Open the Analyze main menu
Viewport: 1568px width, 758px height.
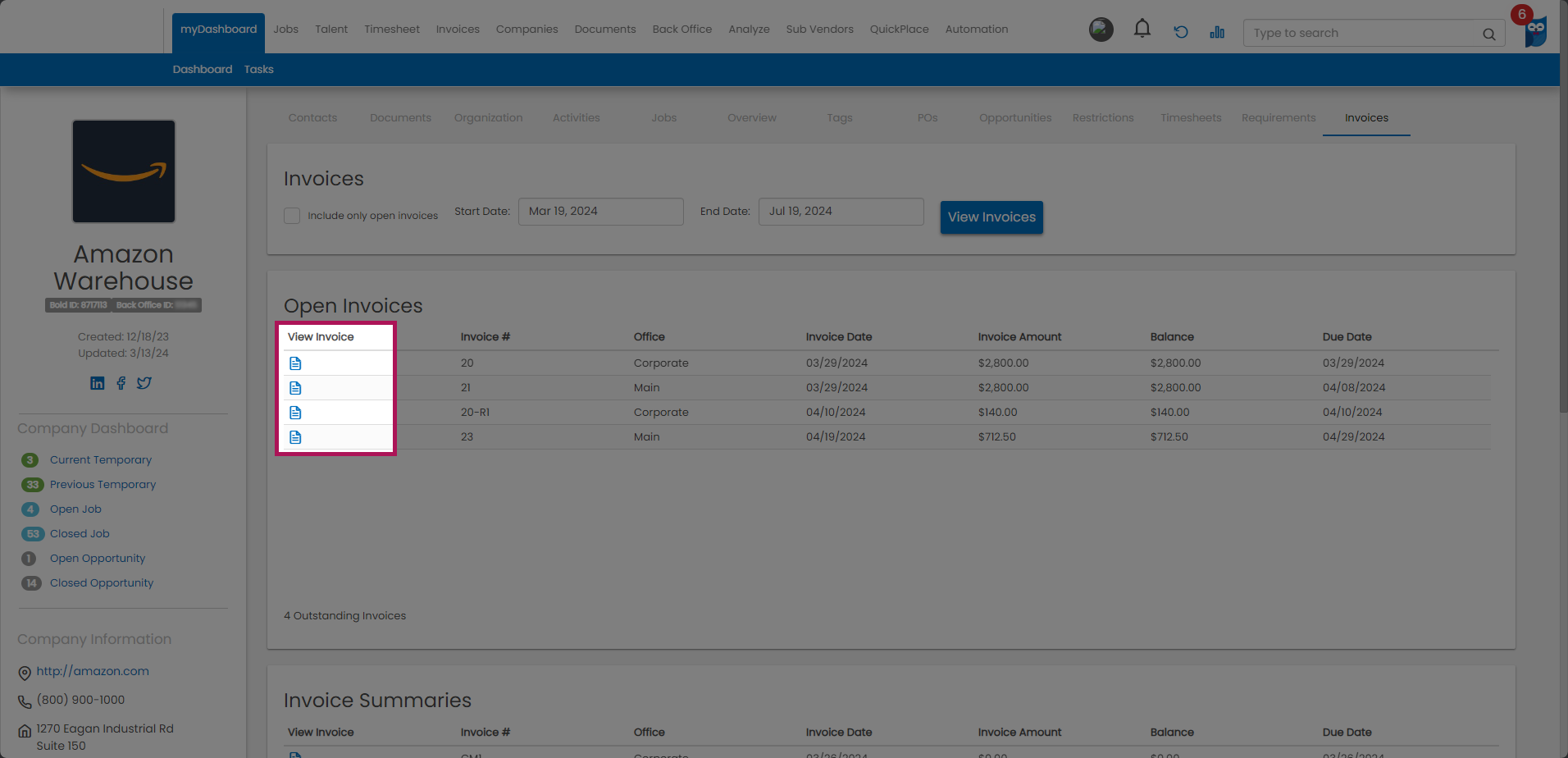tap(750, 30)
